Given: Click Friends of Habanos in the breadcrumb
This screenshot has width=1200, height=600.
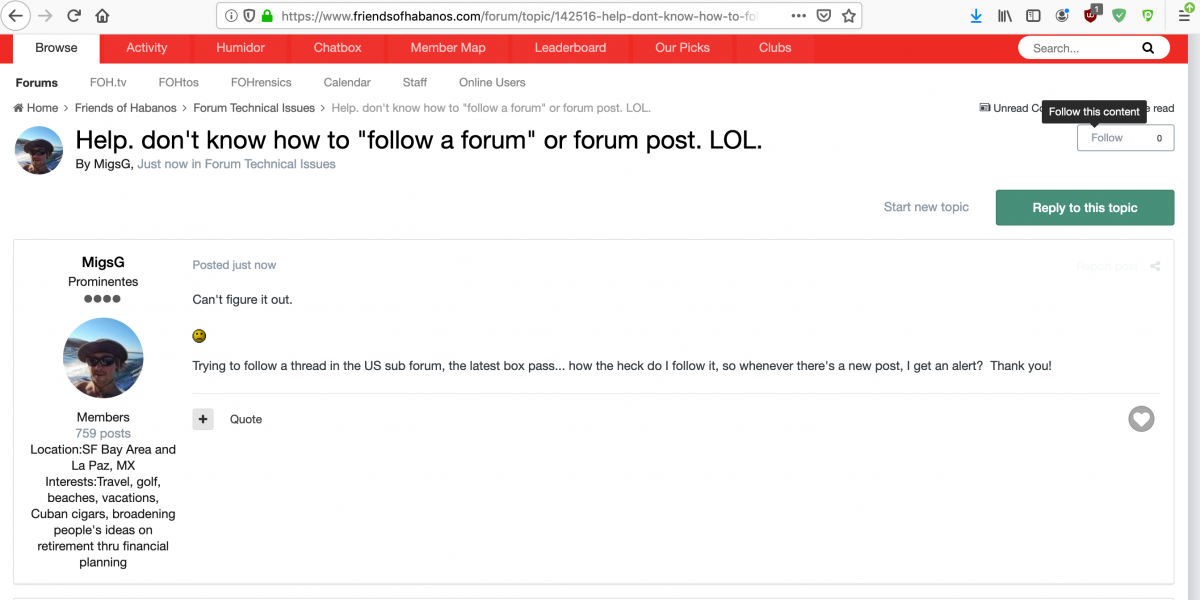Looking at the screenshot, I should point(125,108).
